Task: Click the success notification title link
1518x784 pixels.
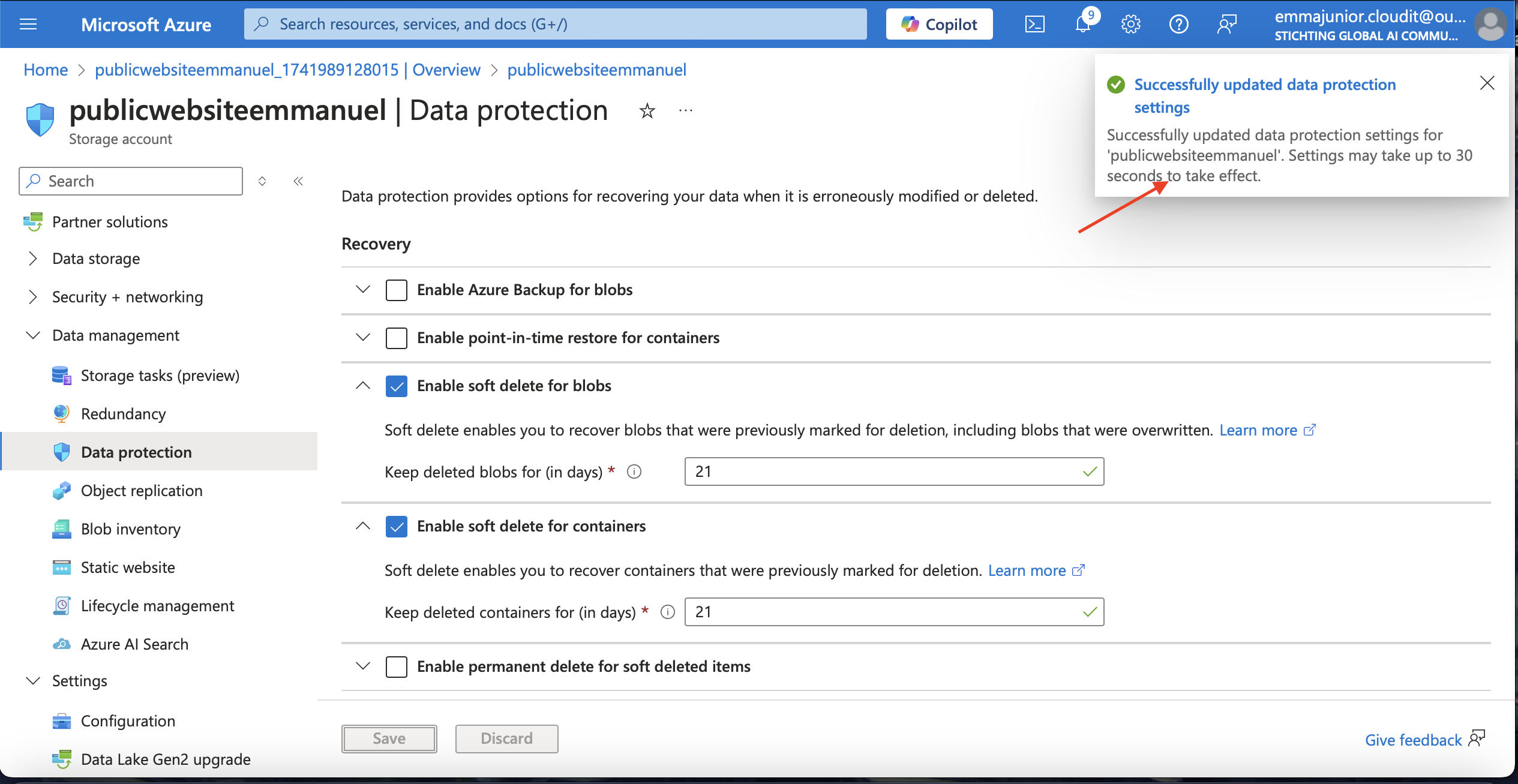Action: (x=1265, y=96)
